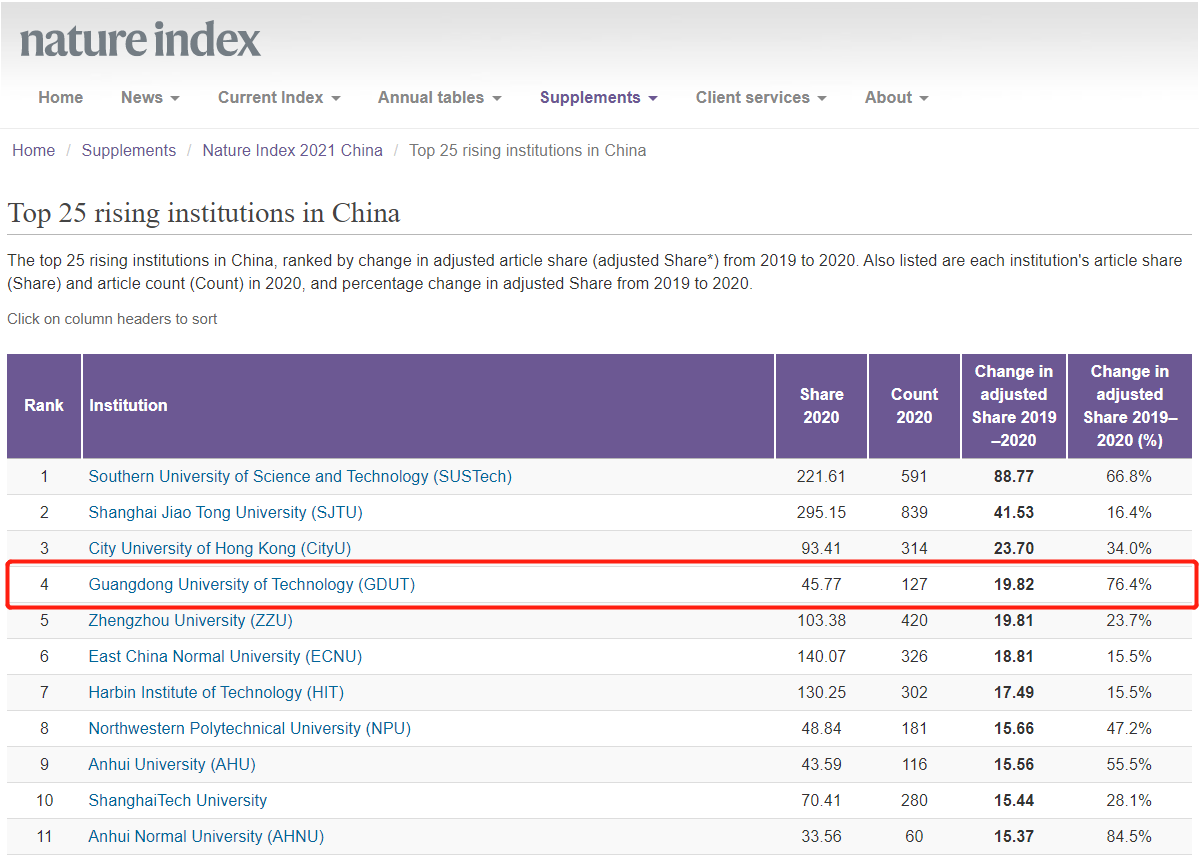
Task: Sort by Share 2020 column
Action: (821, 406)
